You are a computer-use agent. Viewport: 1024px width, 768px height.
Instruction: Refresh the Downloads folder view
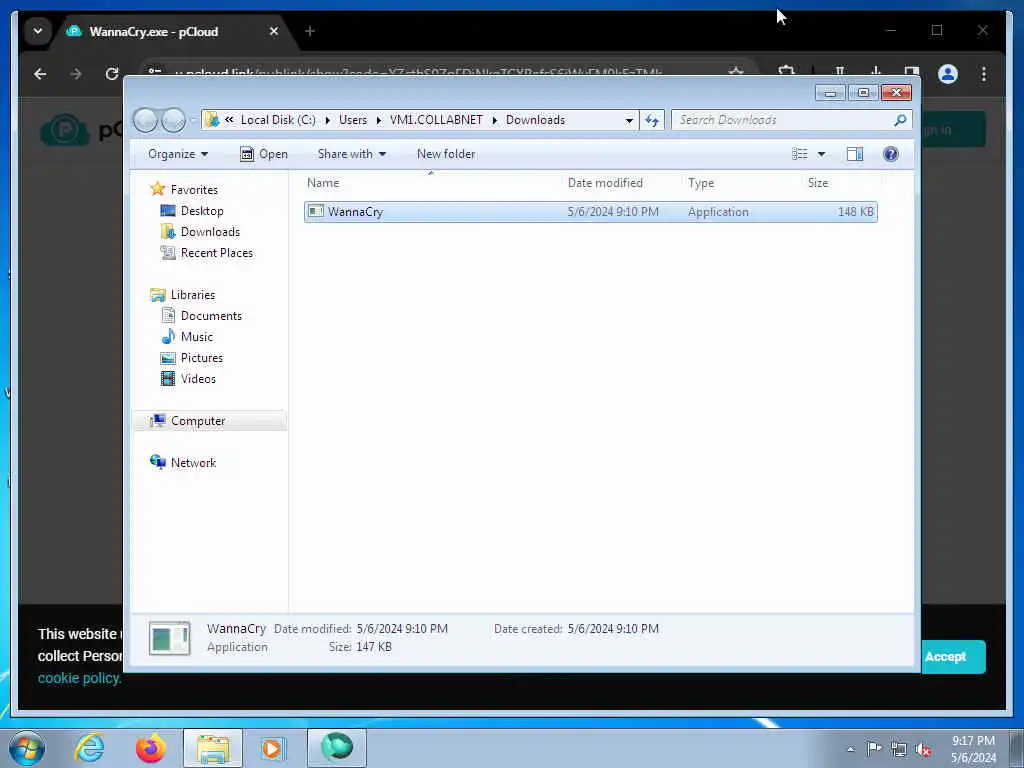pyautogui.click(x=652, y=120)
